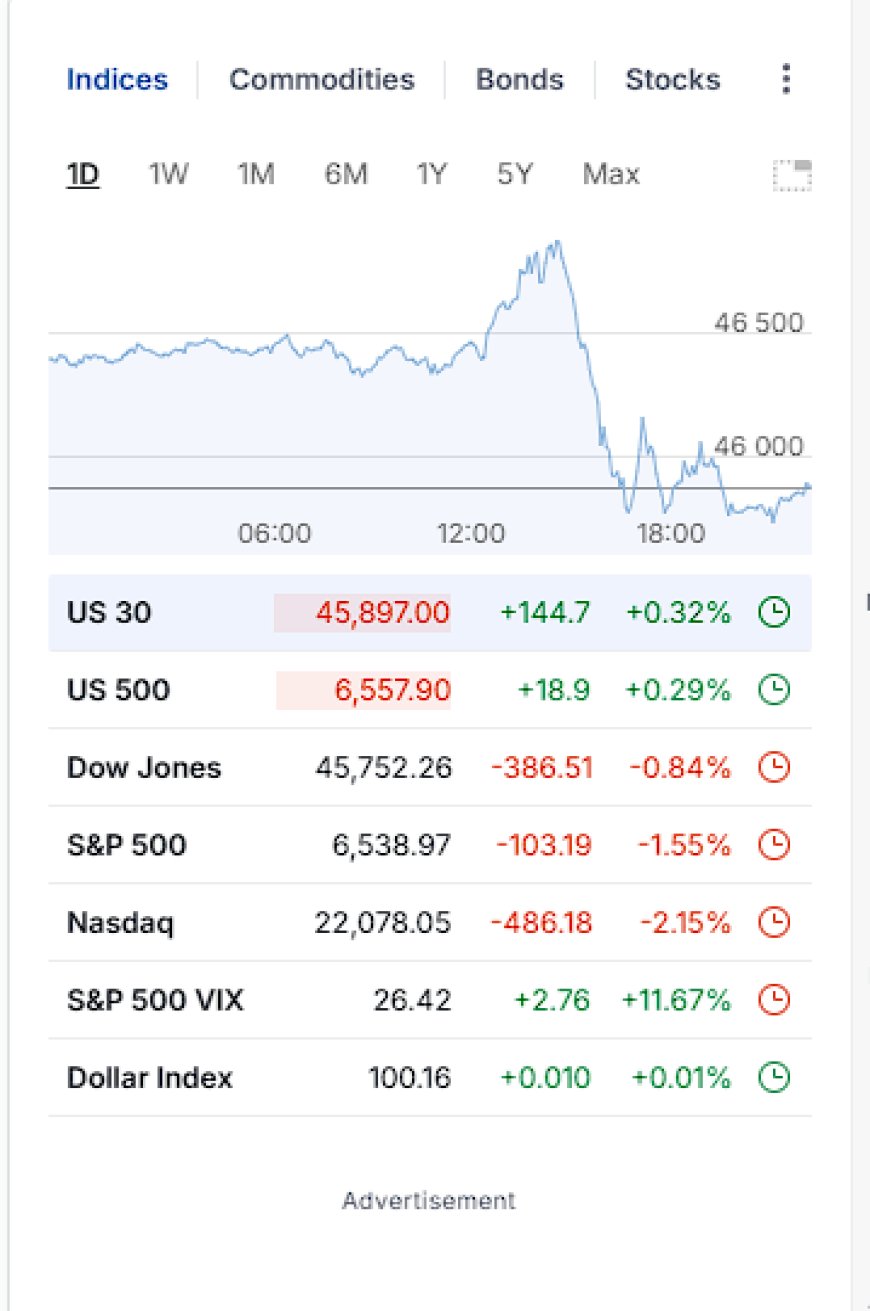The height and width of the screenshot is (1311, 870).
Task: Open the Stocks tab
Action: (672, 79)
